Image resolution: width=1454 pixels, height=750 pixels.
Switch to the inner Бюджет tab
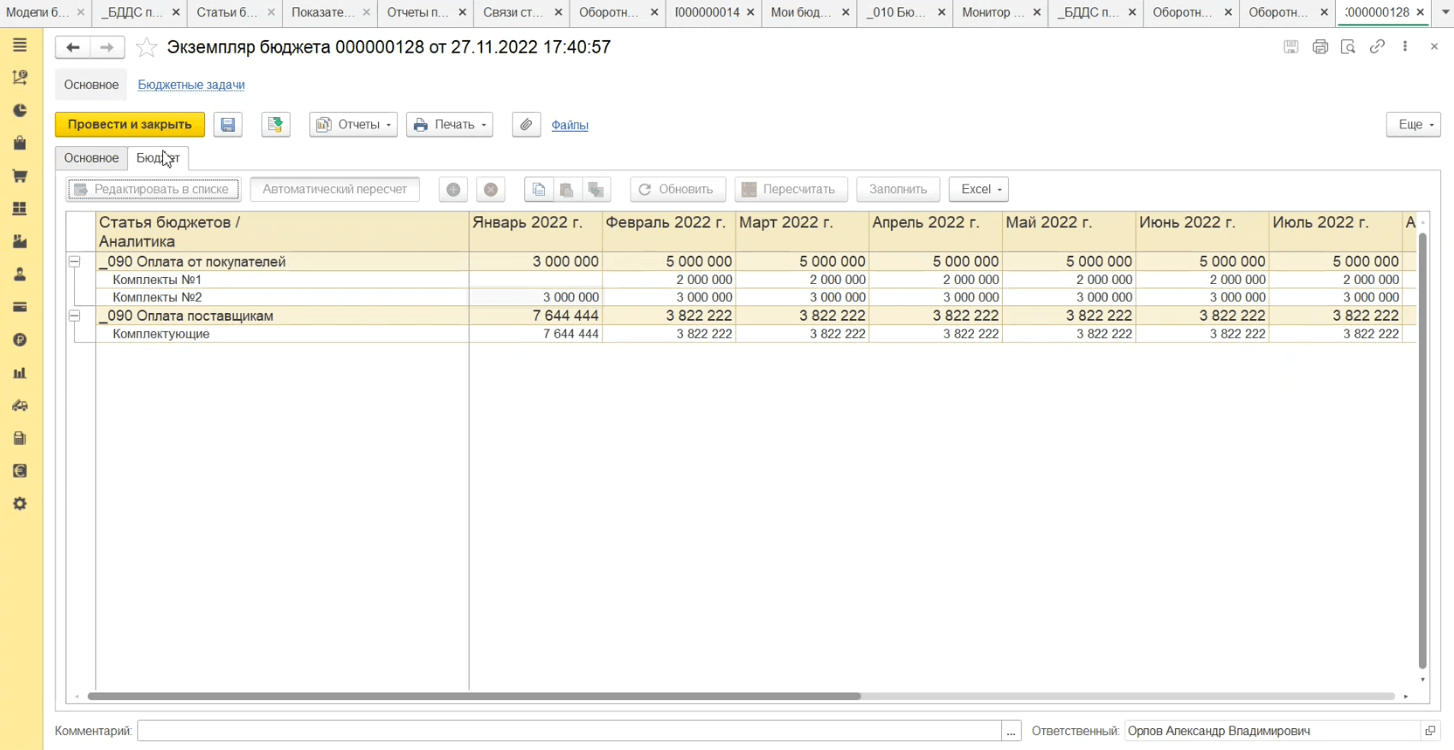tap(158, 158)
